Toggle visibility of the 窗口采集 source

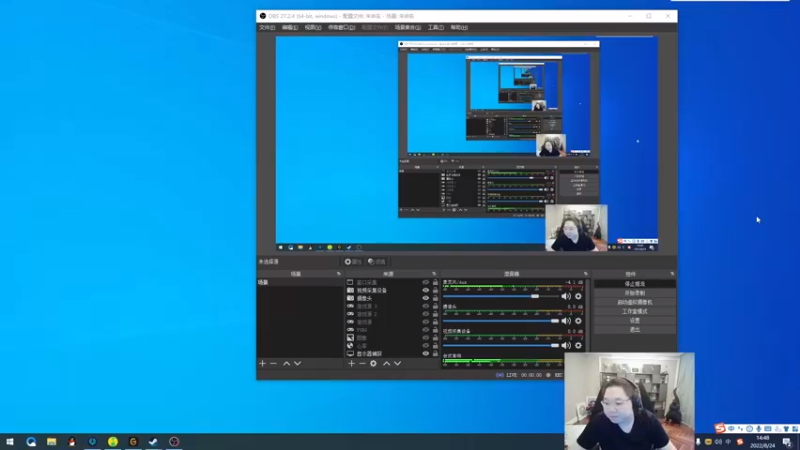[x=426, y=282]
